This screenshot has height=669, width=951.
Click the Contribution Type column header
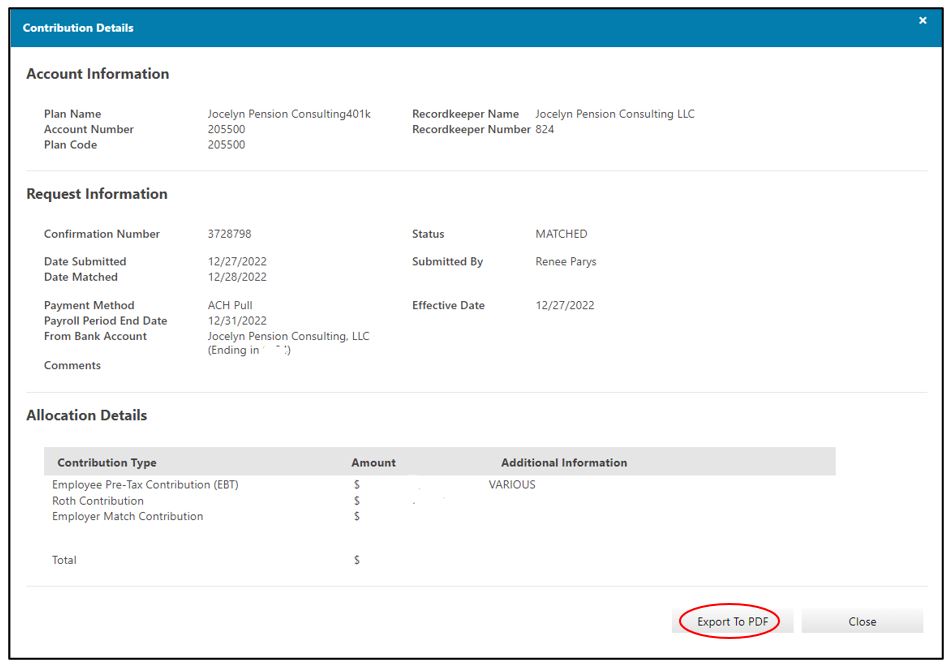click(x=107, y=463)
